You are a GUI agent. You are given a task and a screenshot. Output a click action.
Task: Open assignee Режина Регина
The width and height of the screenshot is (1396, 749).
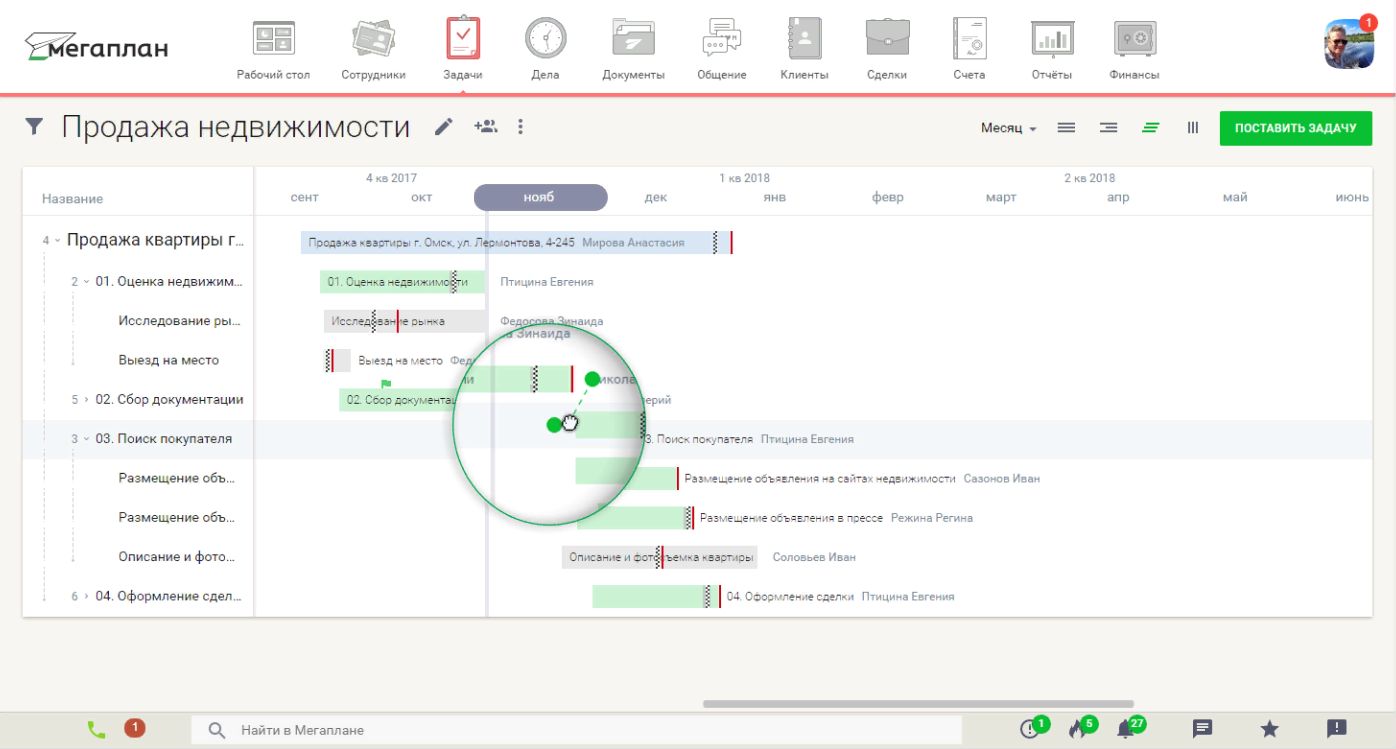pyautogui.click(x=932, y=518)
